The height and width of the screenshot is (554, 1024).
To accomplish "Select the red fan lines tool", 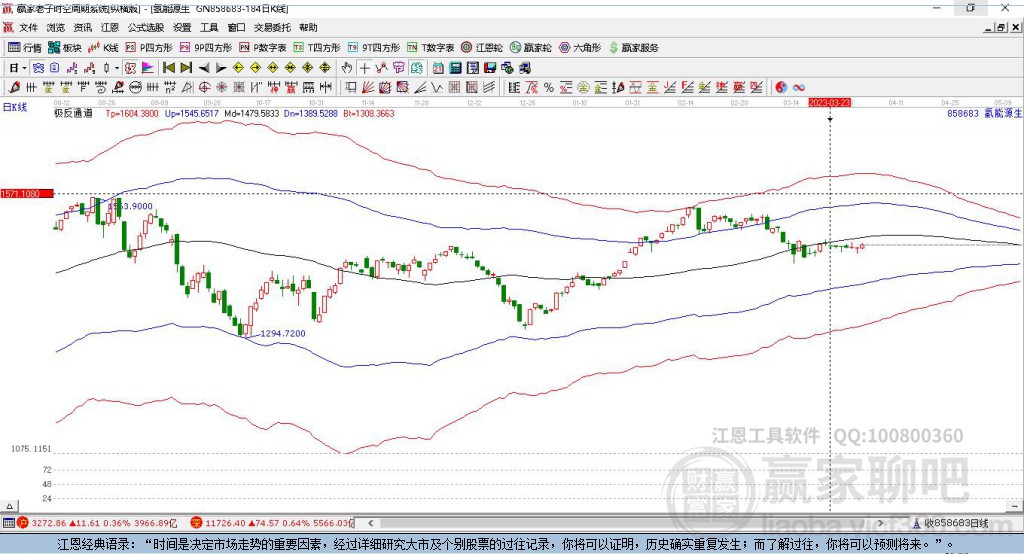I will (368, 88).
